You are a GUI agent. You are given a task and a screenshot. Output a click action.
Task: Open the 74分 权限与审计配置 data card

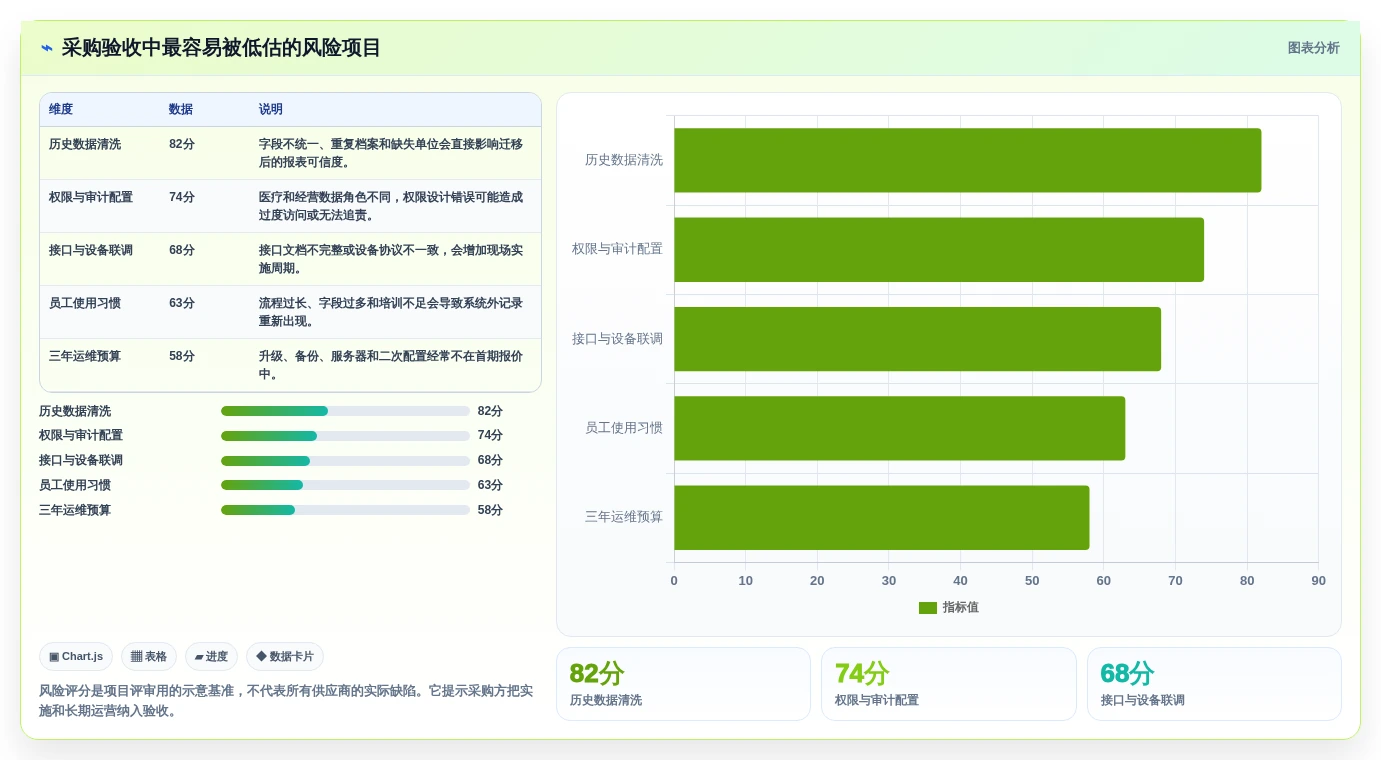(x=948, y=684)
